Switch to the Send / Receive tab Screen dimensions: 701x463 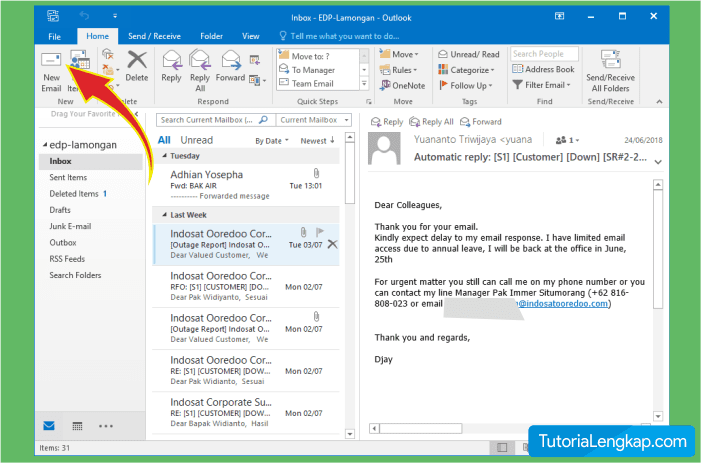point(154,36)
